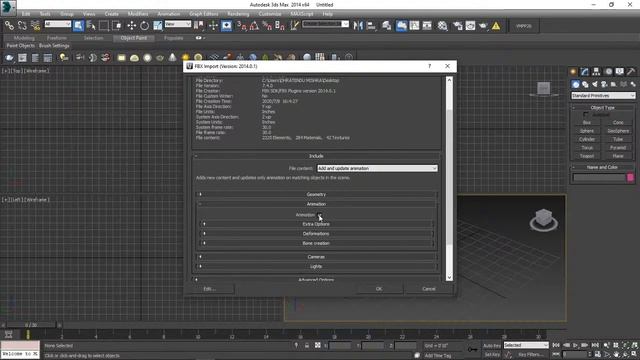Open the Graph Editors menu

click(x=204, y=14)
